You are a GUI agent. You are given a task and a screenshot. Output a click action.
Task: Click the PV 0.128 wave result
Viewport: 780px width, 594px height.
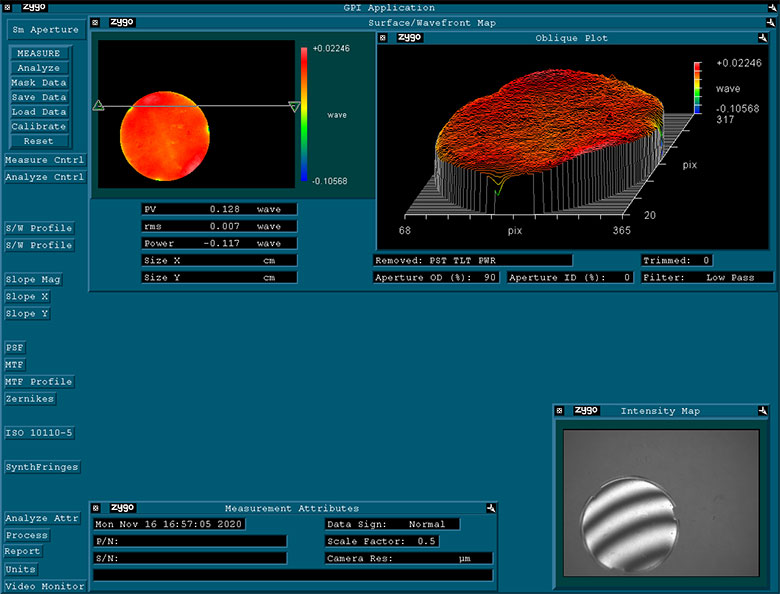pos(219,209)
